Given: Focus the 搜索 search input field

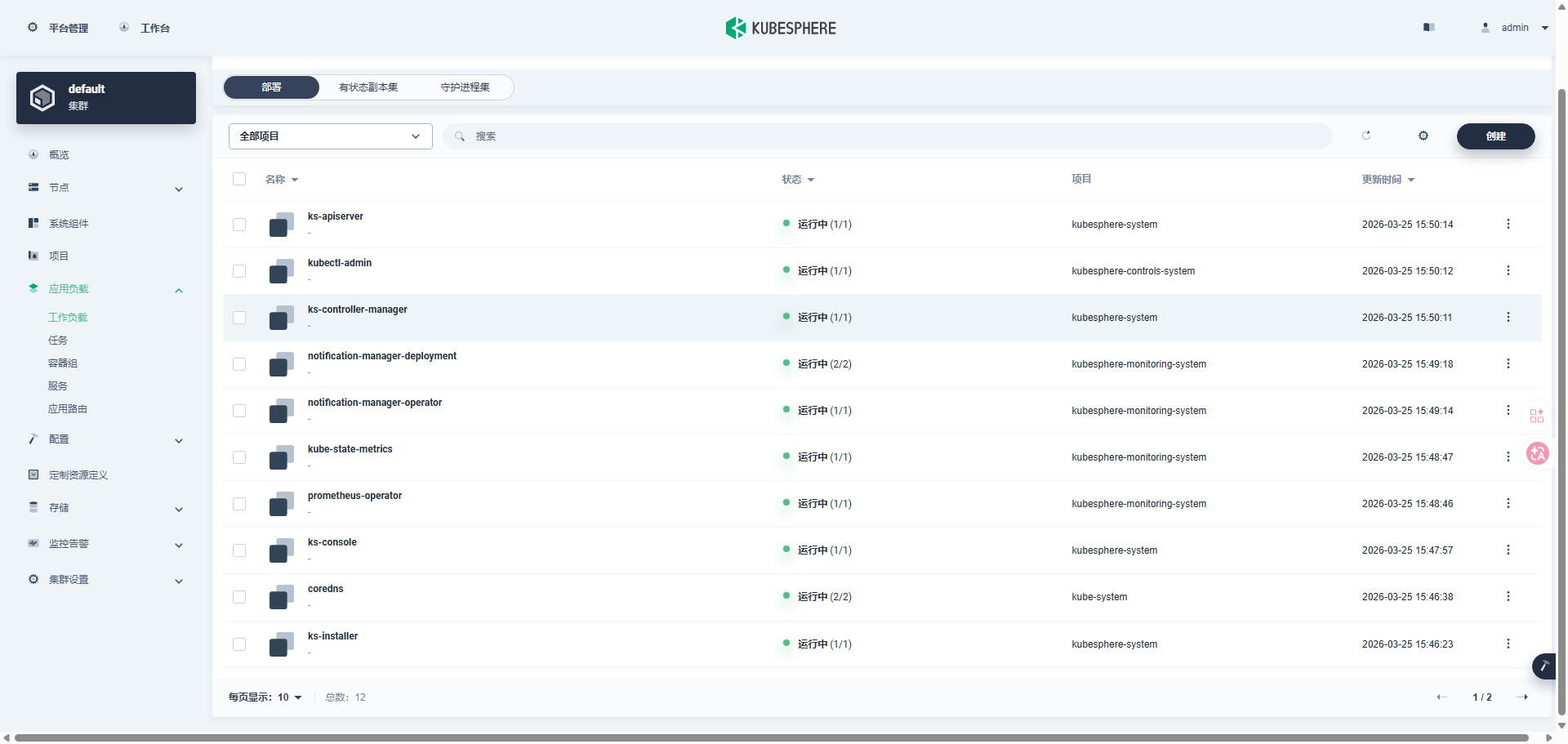Looking at the screenshot, I should pyautogui.click(x=888, y=136).
